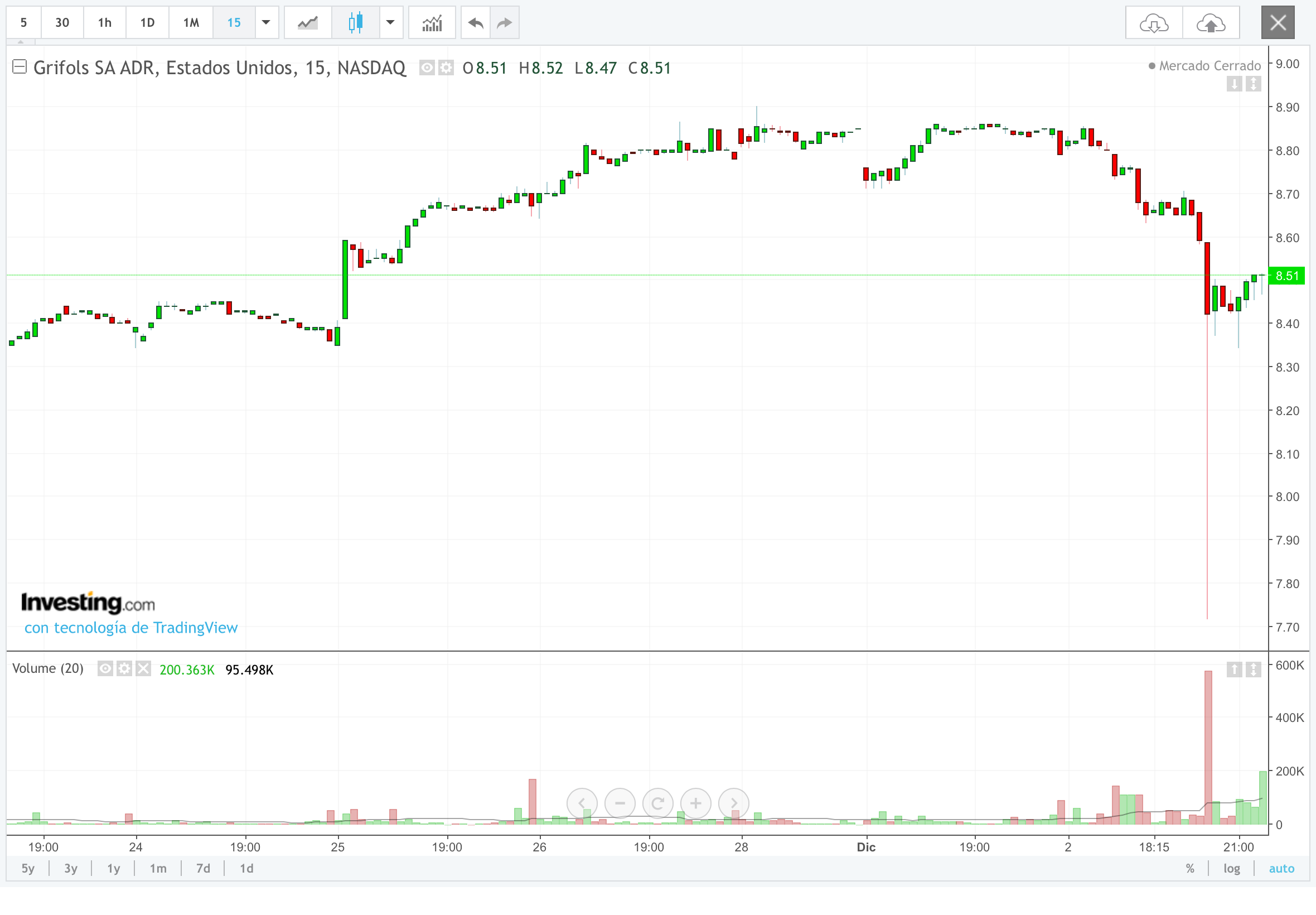Image resolution: width=1316 pixels, height=915 pixels.
Task: Click the 9.00 price scale label
Action: point(1288,64)
